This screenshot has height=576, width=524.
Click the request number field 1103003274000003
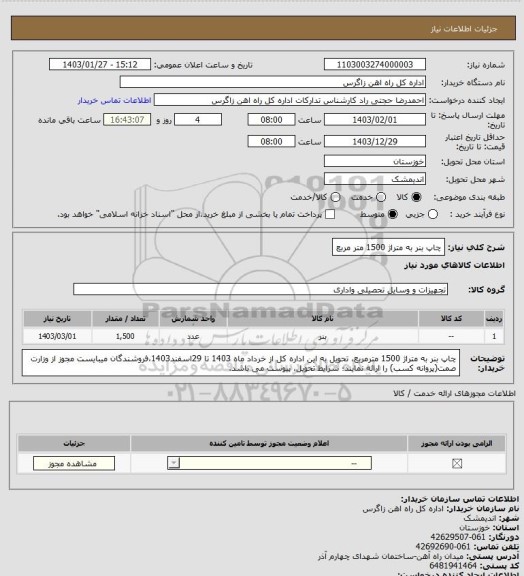tap(375, 64)
